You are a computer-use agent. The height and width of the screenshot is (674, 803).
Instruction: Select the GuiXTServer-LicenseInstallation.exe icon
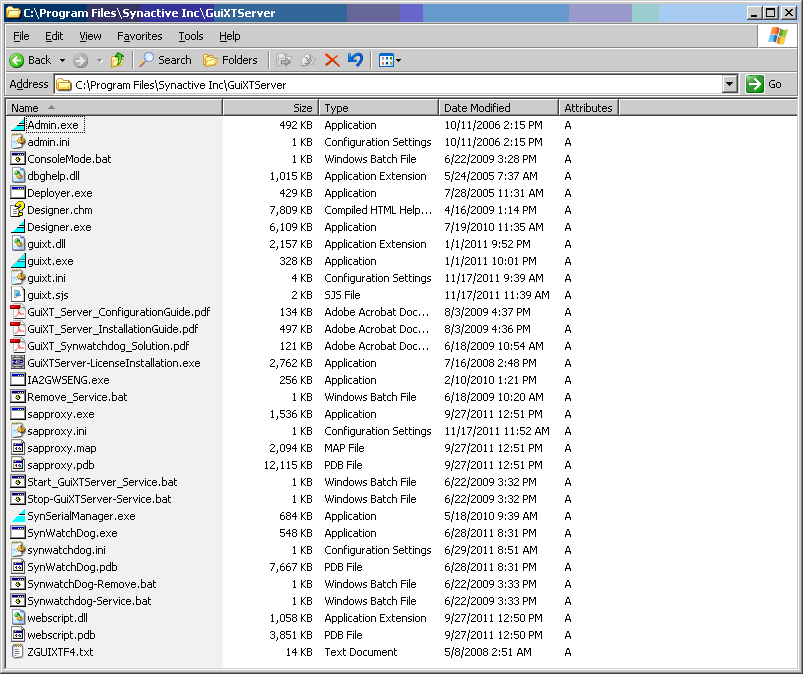[x=18, y=363]
